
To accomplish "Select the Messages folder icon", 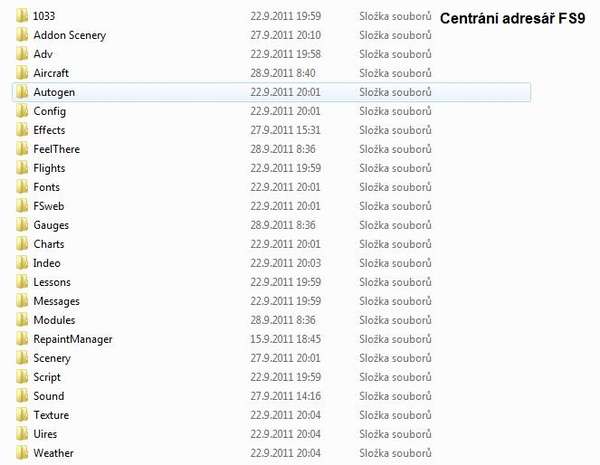I will [x=22, y=301].
